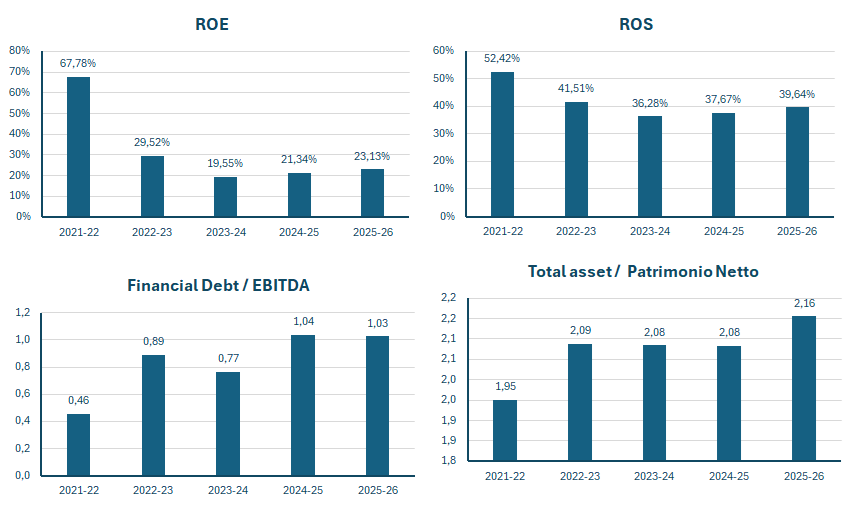Select the ROE bar for 2021-22
Screen dimensions: 857x520
(x=79, y=147)
